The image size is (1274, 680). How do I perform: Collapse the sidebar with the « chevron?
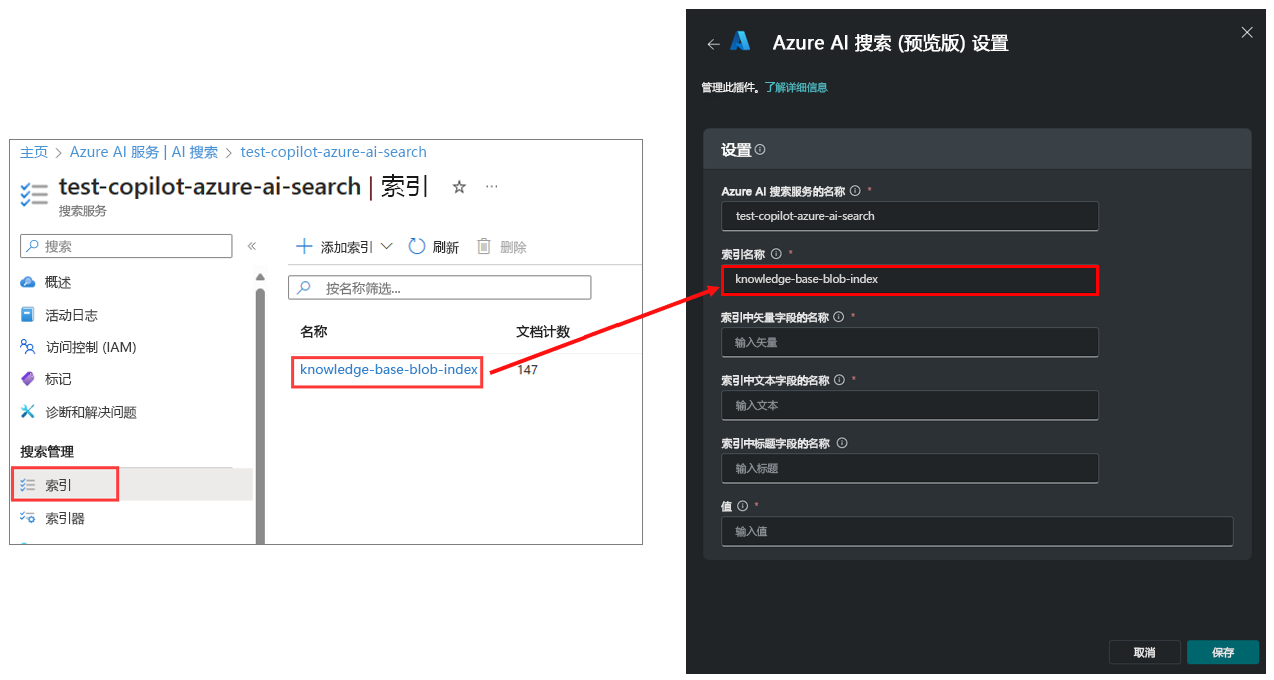point(252,245)
